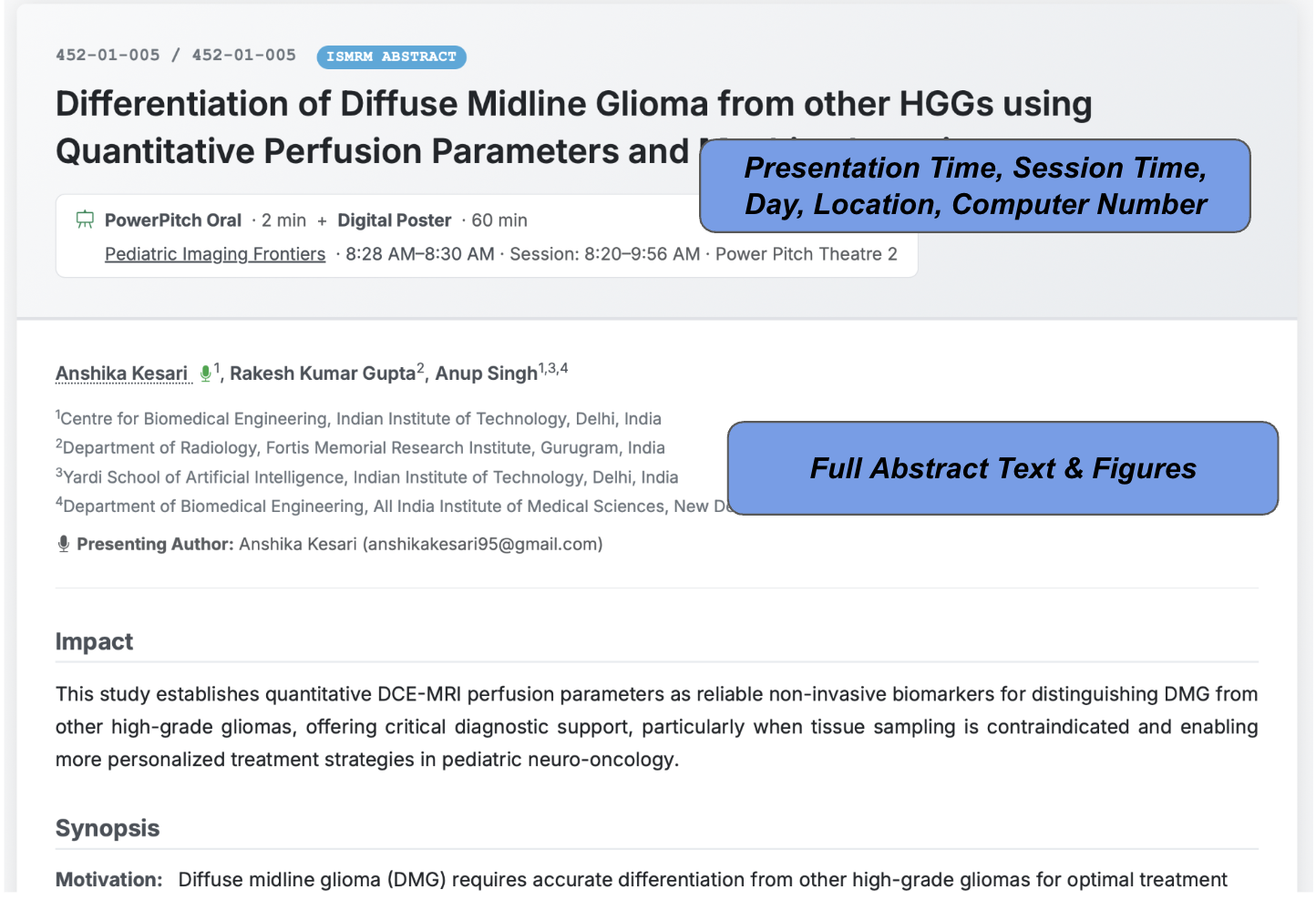Click the abstract title starting with Differentiation
Screen dimensions: 1316x900
pos(573,105)
